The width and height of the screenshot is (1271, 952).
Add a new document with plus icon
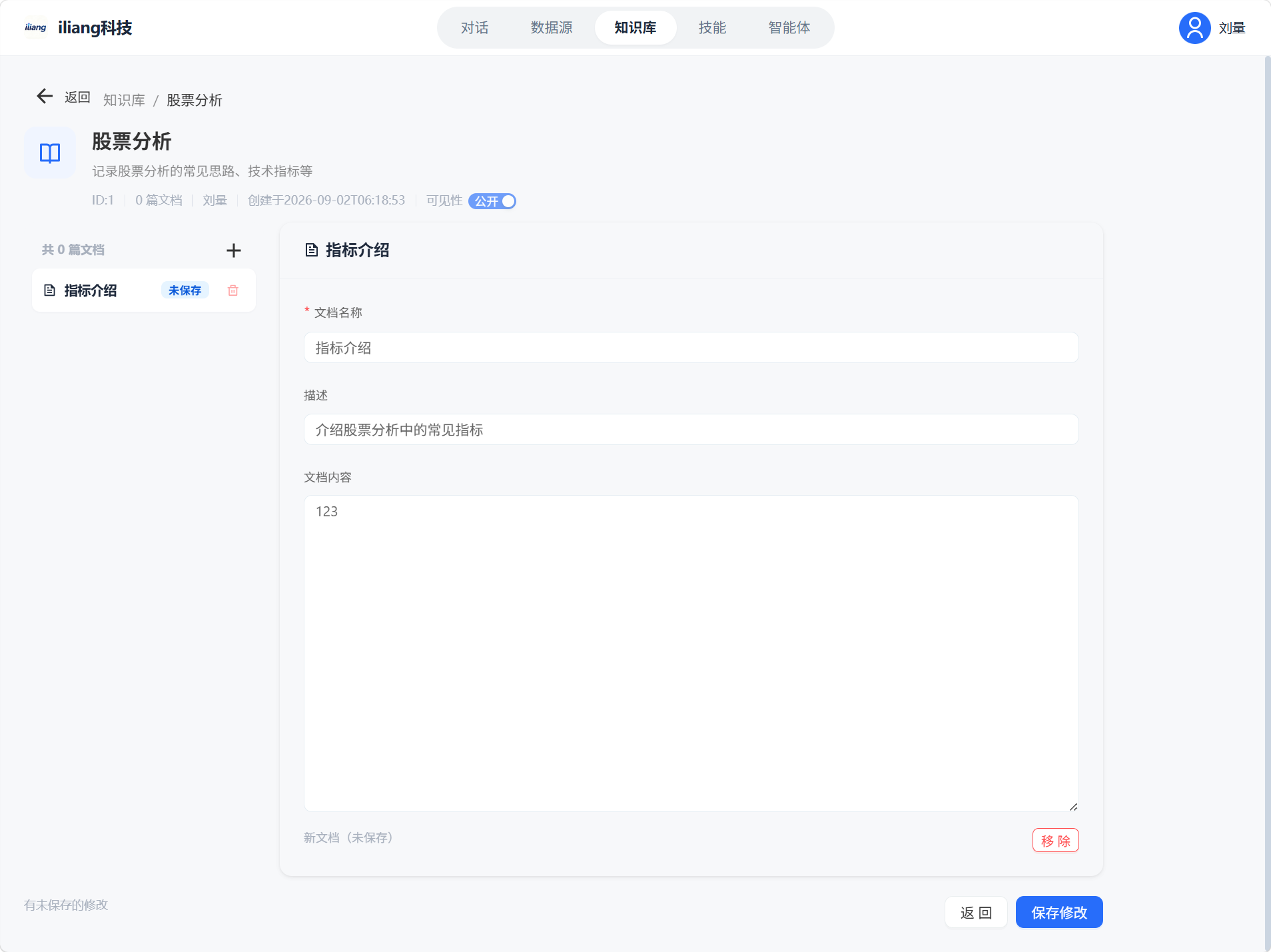[x=234, y=250]
